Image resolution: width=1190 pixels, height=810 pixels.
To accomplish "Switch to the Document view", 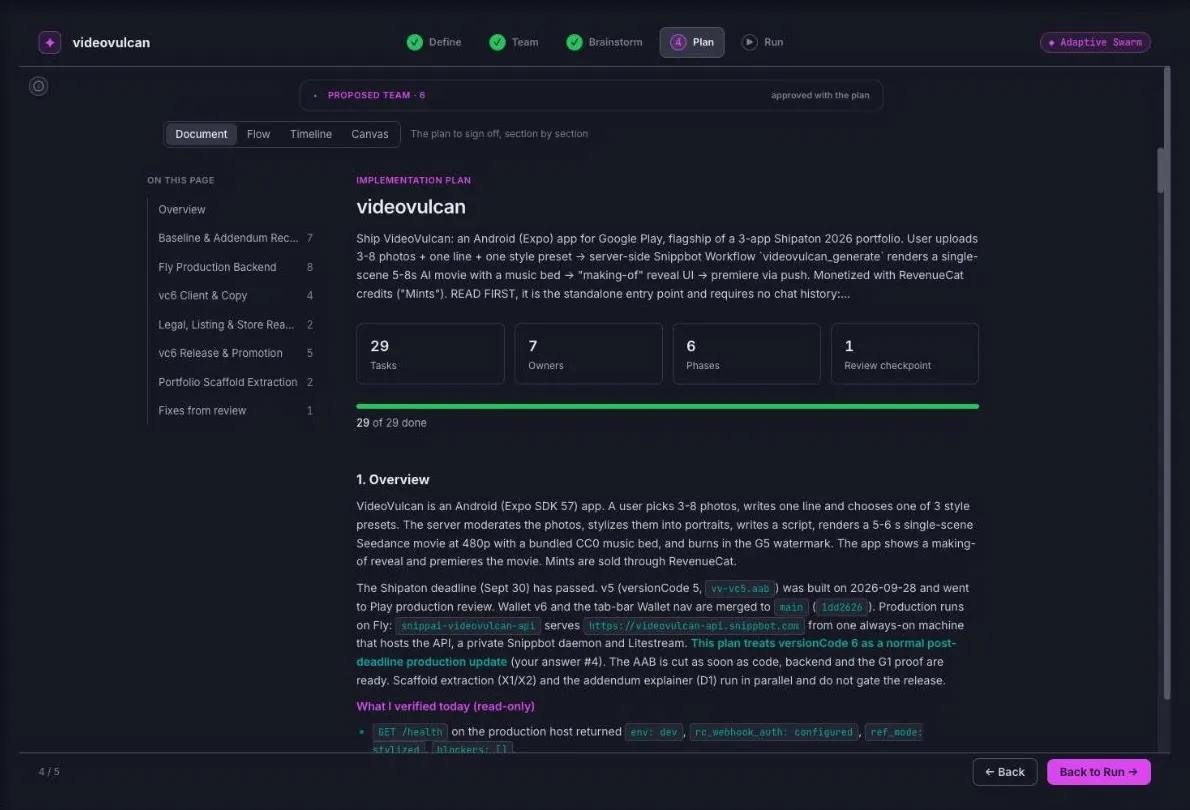I will pyautogui.click(x=201, y=134).
